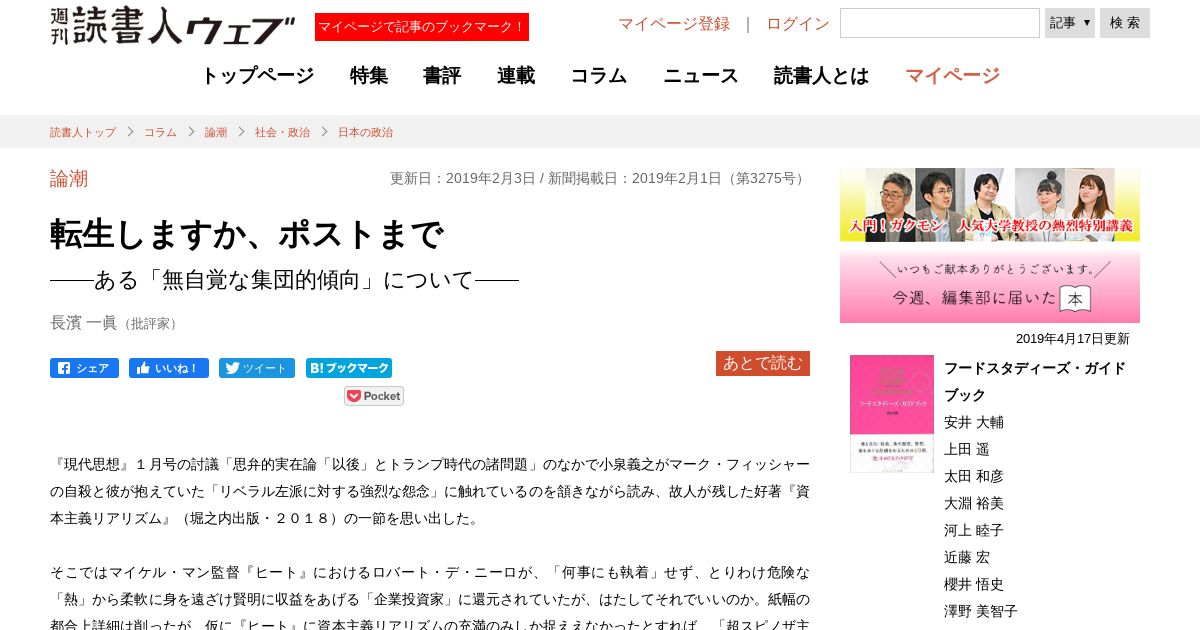The image size is (1200, 630).
Task: Open マイページ menu item
Action: (x=952, y=76)
